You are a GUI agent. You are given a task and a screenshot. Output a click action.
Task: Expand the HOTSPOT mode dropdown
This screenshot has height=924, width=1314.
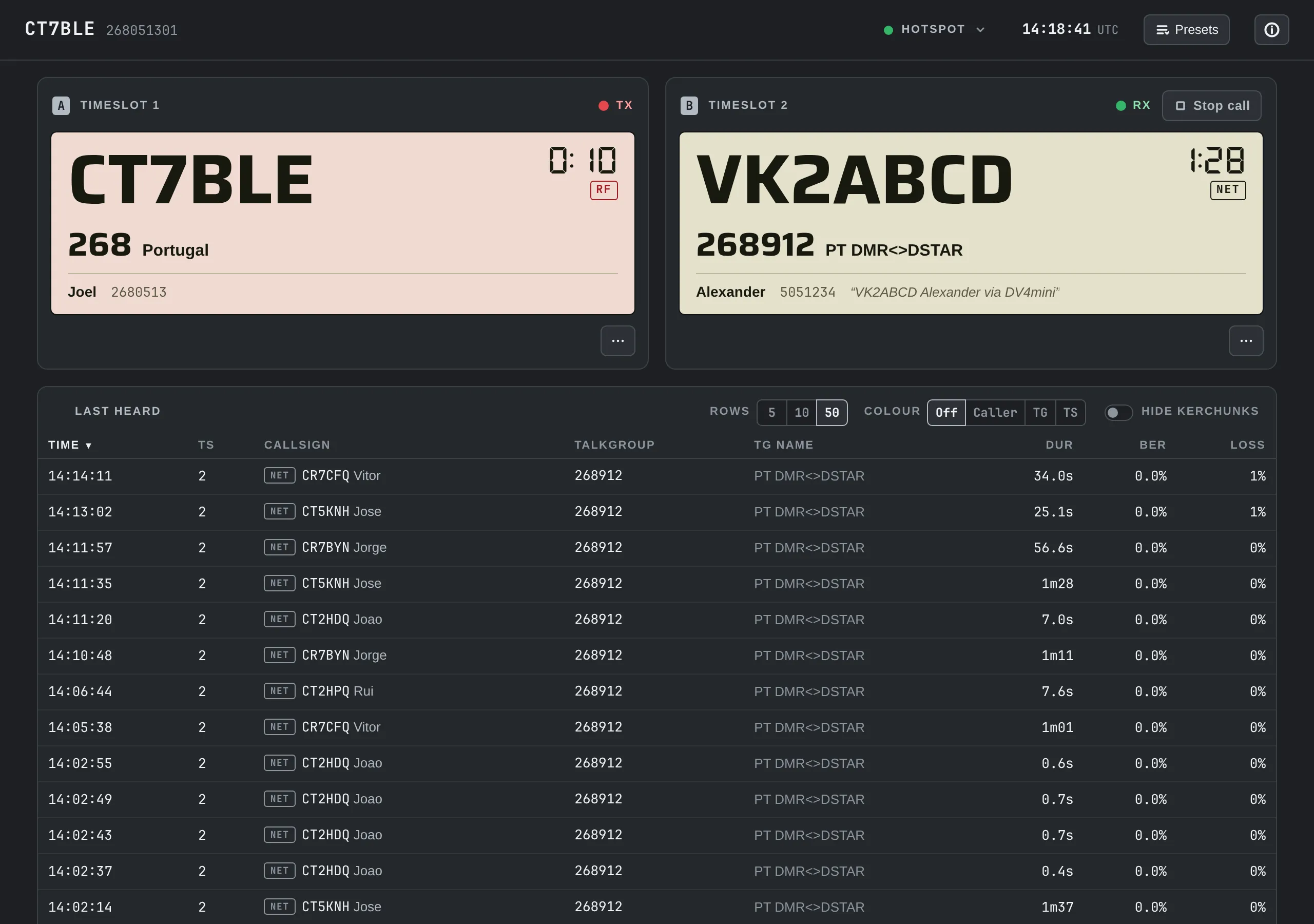(x=934, y=29)
